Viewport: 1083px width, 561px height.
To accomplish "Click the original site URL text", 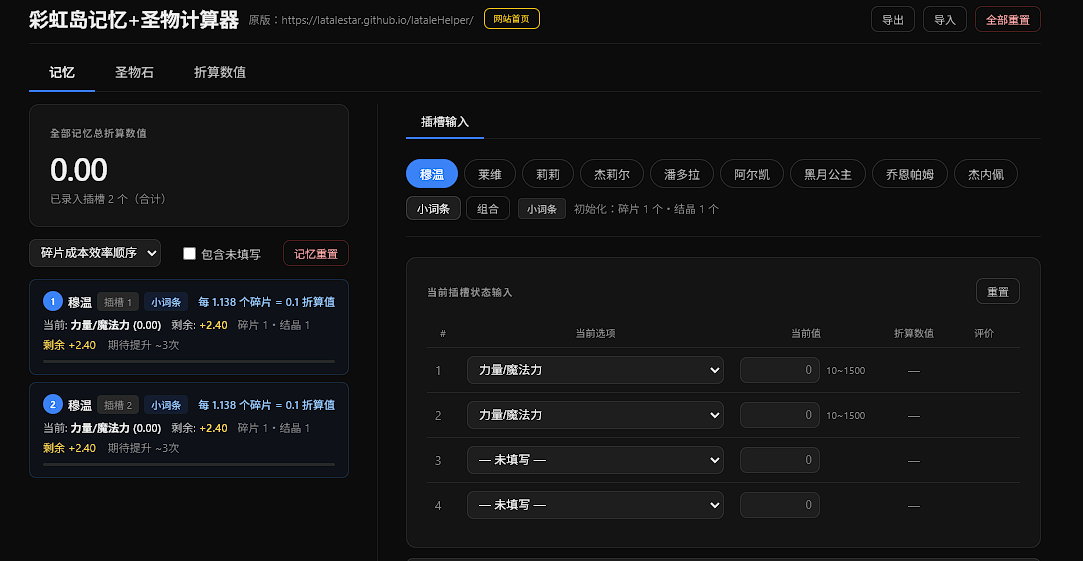I will 378,19.
